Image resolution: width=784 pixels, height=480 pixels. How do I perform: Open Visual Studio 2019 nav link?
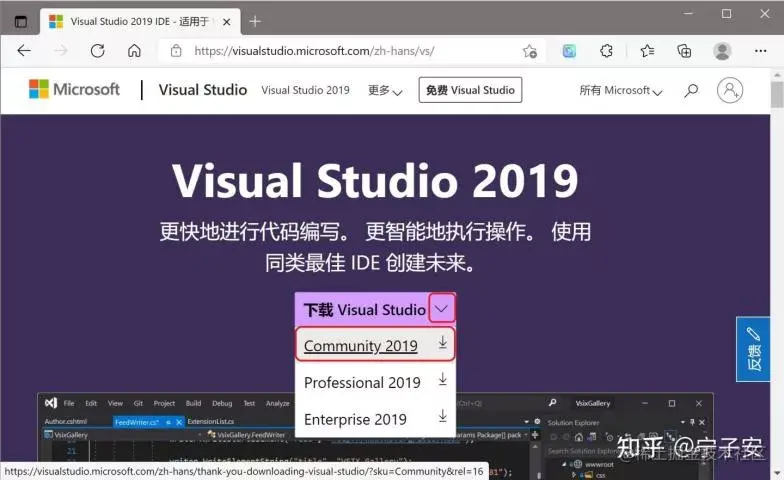[x=305, y=90]
